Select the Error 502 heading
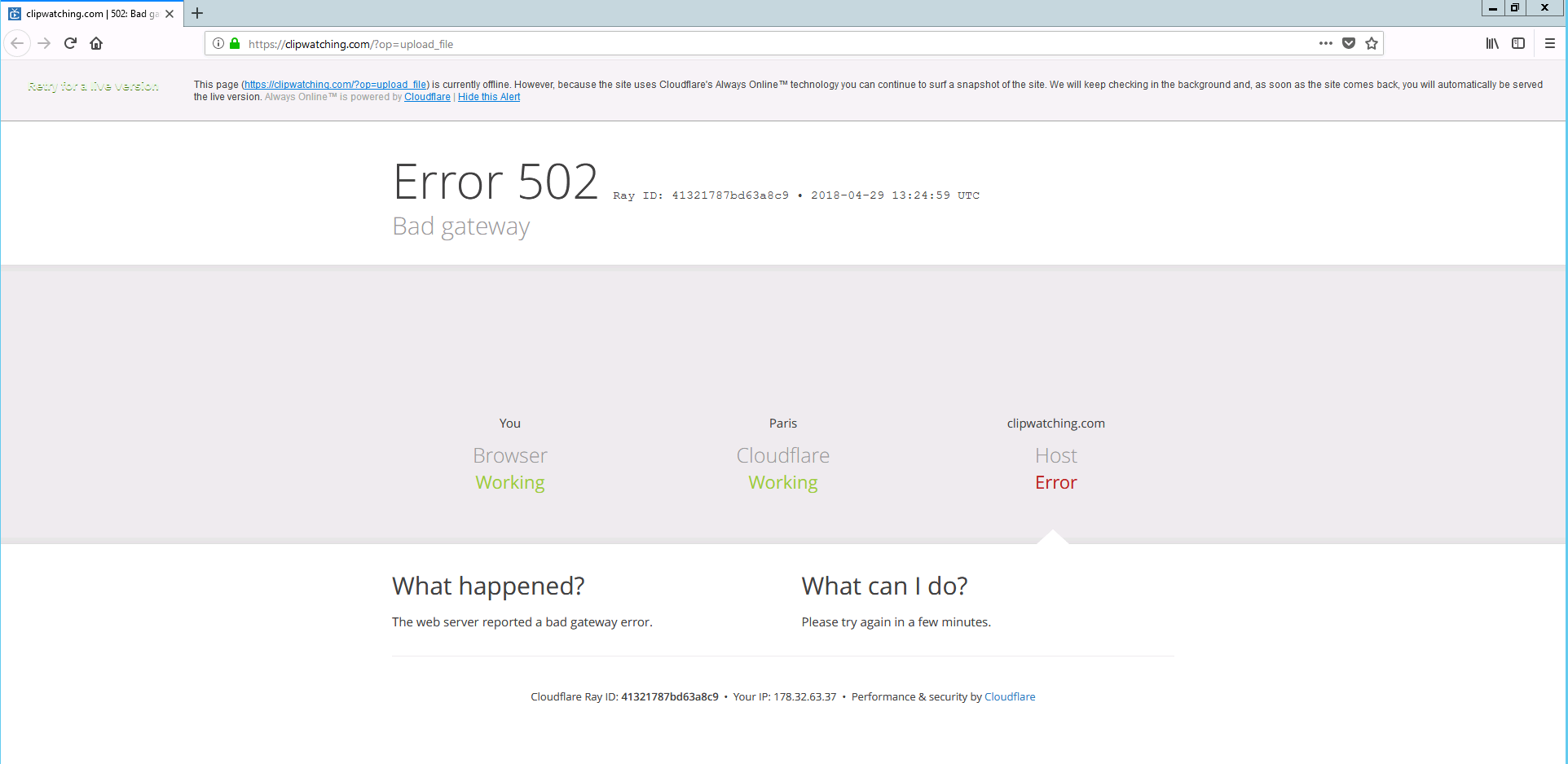 pos(496,181)
